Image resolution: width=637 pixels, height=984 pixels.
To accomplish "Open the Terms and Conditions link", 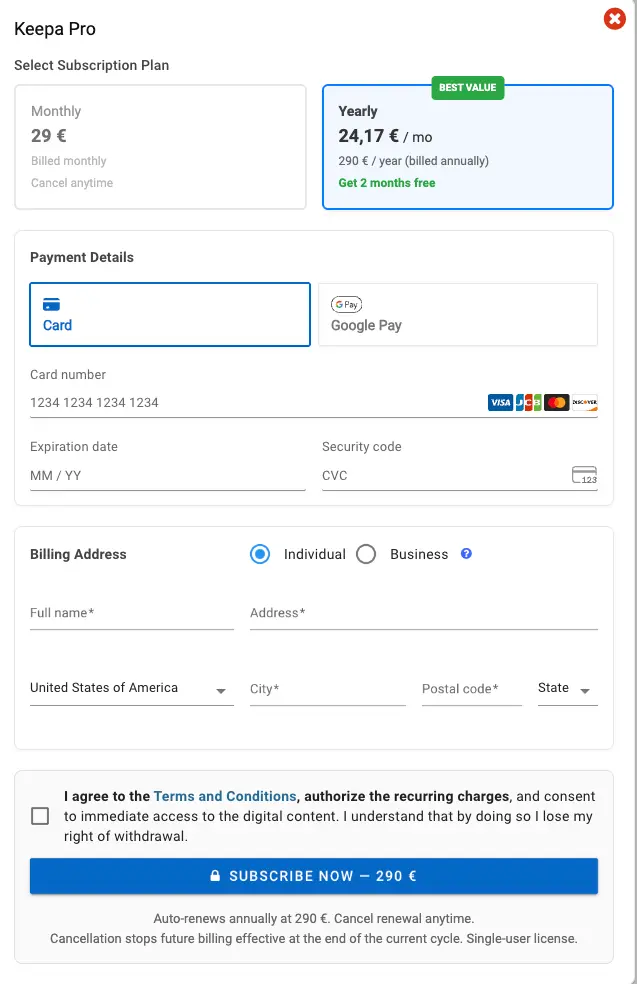I will point(225,797).
